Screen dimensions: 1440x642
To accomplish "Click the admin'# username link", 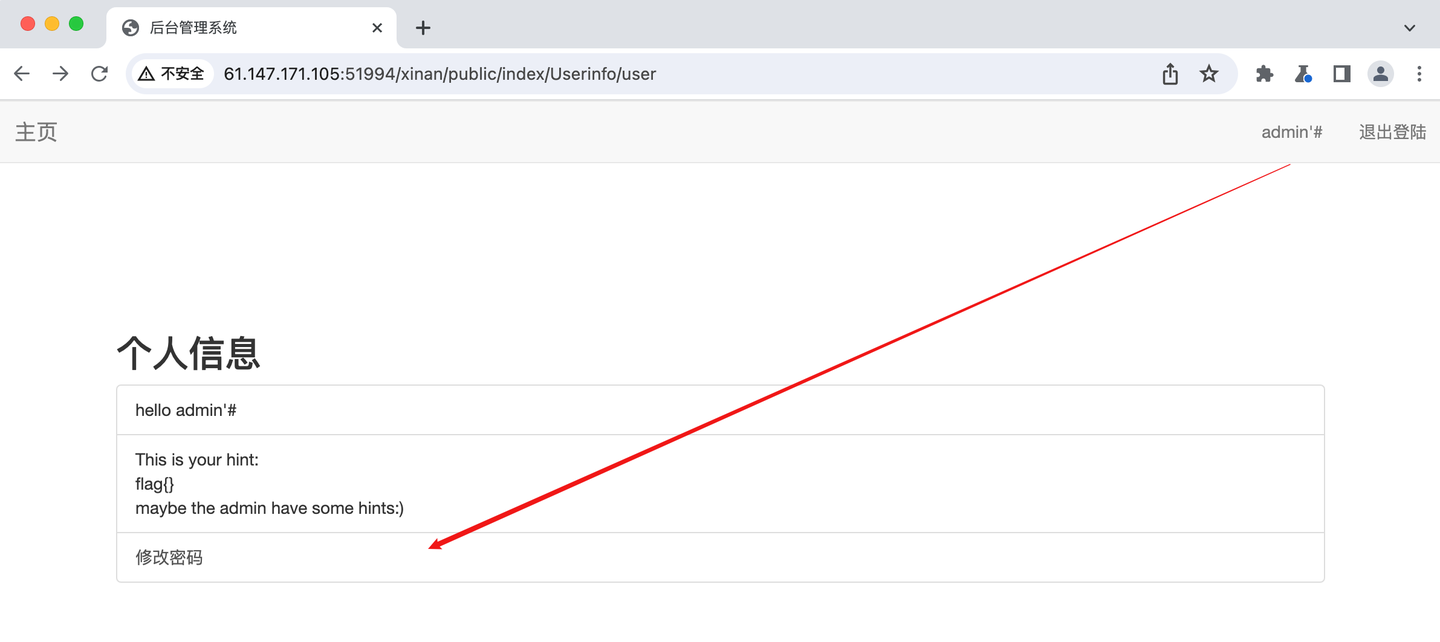I will tap(1292, 132).
